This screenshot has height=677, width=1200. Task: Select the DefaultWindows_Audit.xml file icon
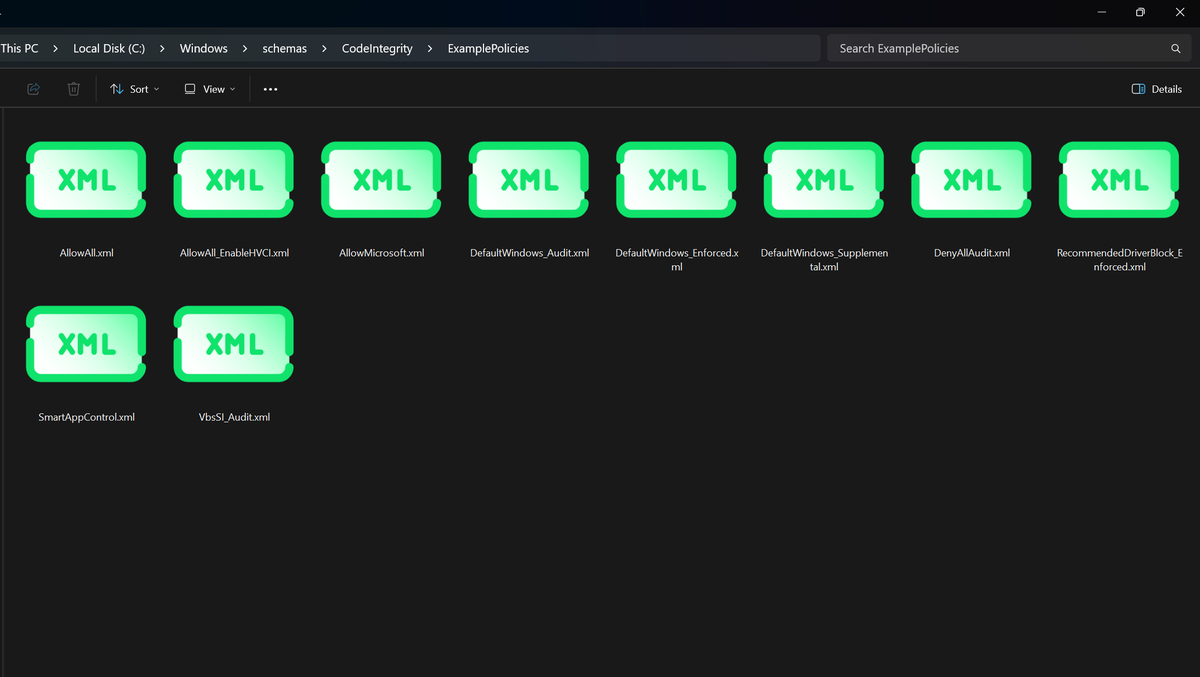529,180
